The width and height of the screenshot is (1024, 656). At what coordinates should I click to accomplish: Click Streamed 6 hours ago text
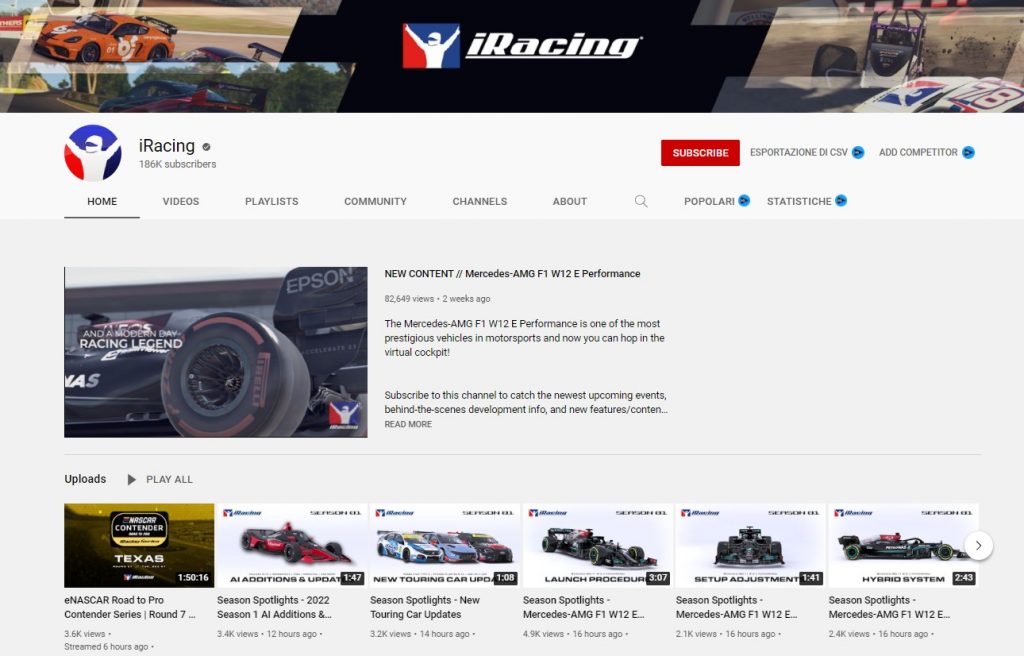106,647
